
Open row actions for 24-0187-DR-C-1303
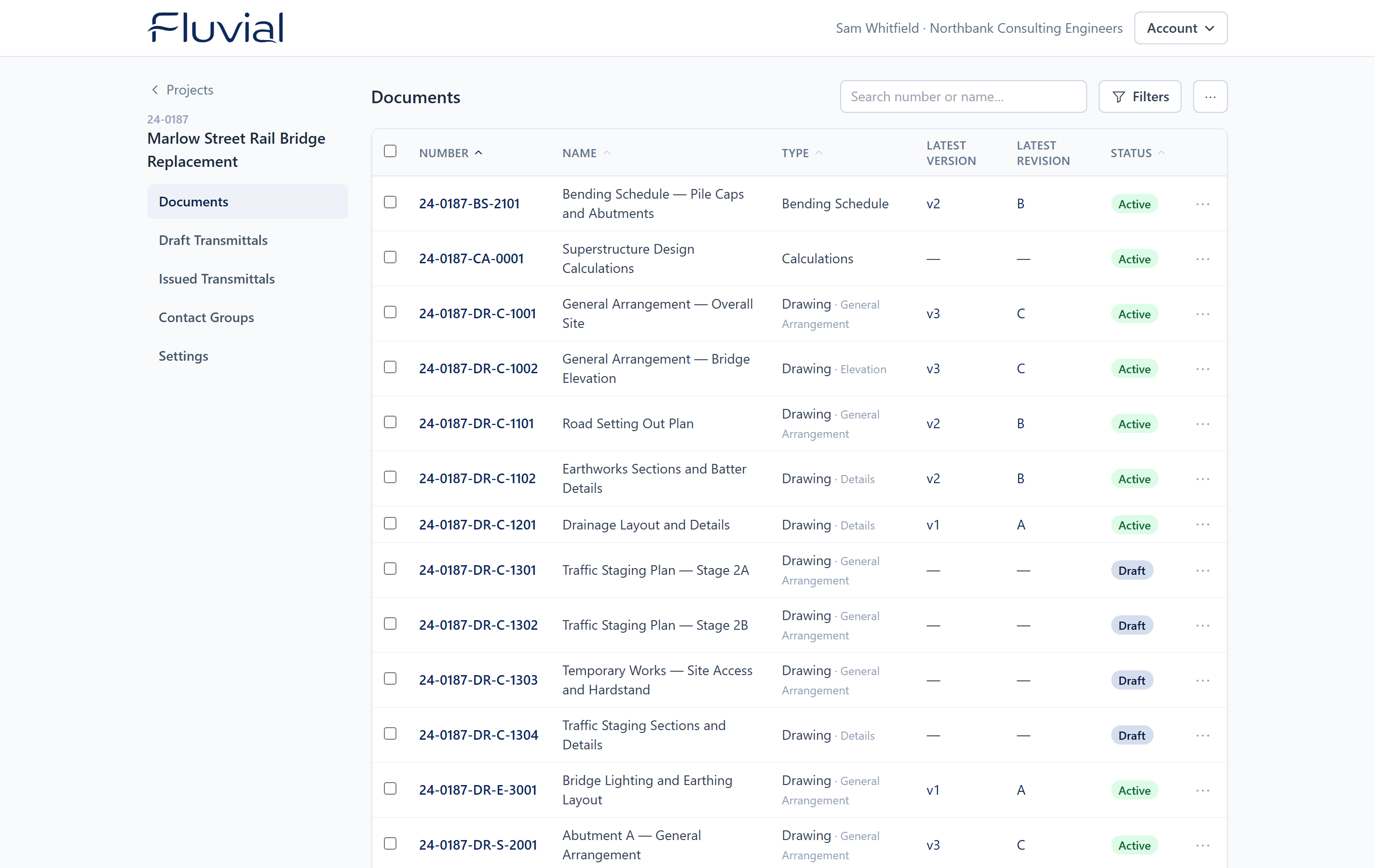coord(1202,680)
